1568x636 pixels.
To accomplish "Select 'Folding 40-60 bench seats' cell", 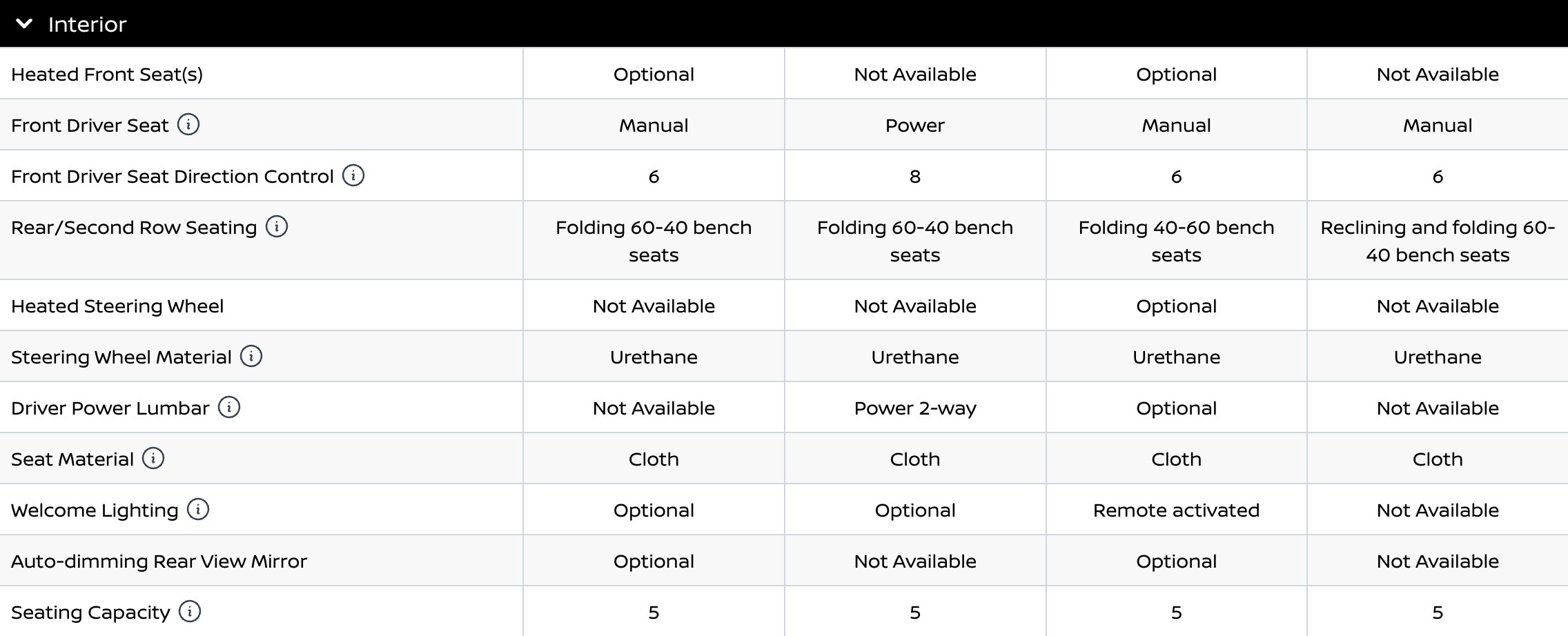I will click(1176, 241).
